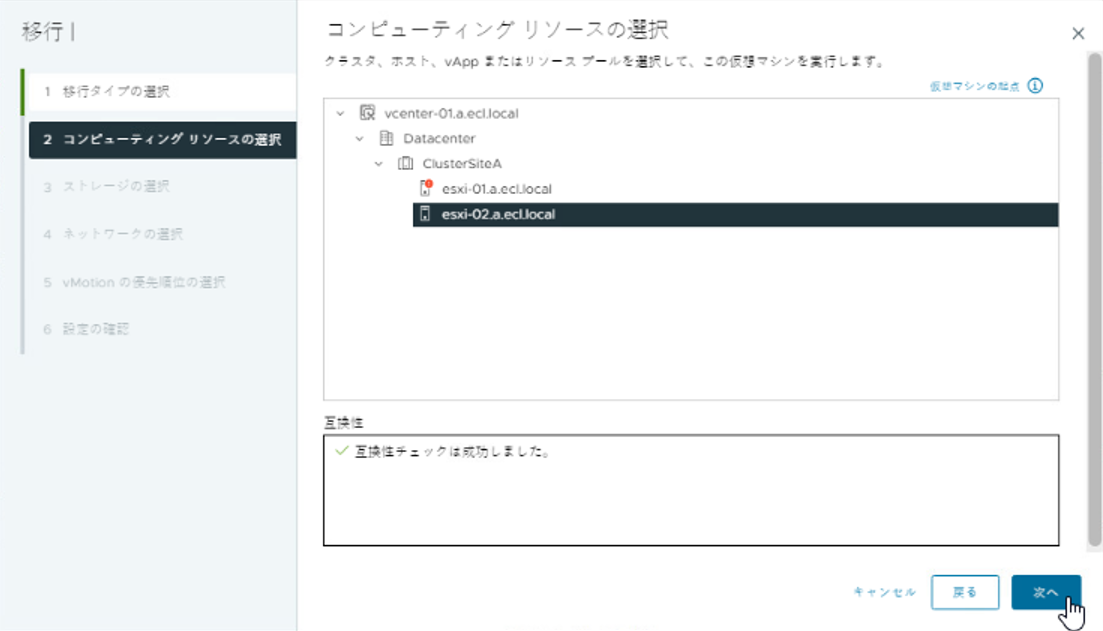Viewport: 1103px width, 631px height.
Task: Click step 3 ストレージの選択
Action: [118, 187]
